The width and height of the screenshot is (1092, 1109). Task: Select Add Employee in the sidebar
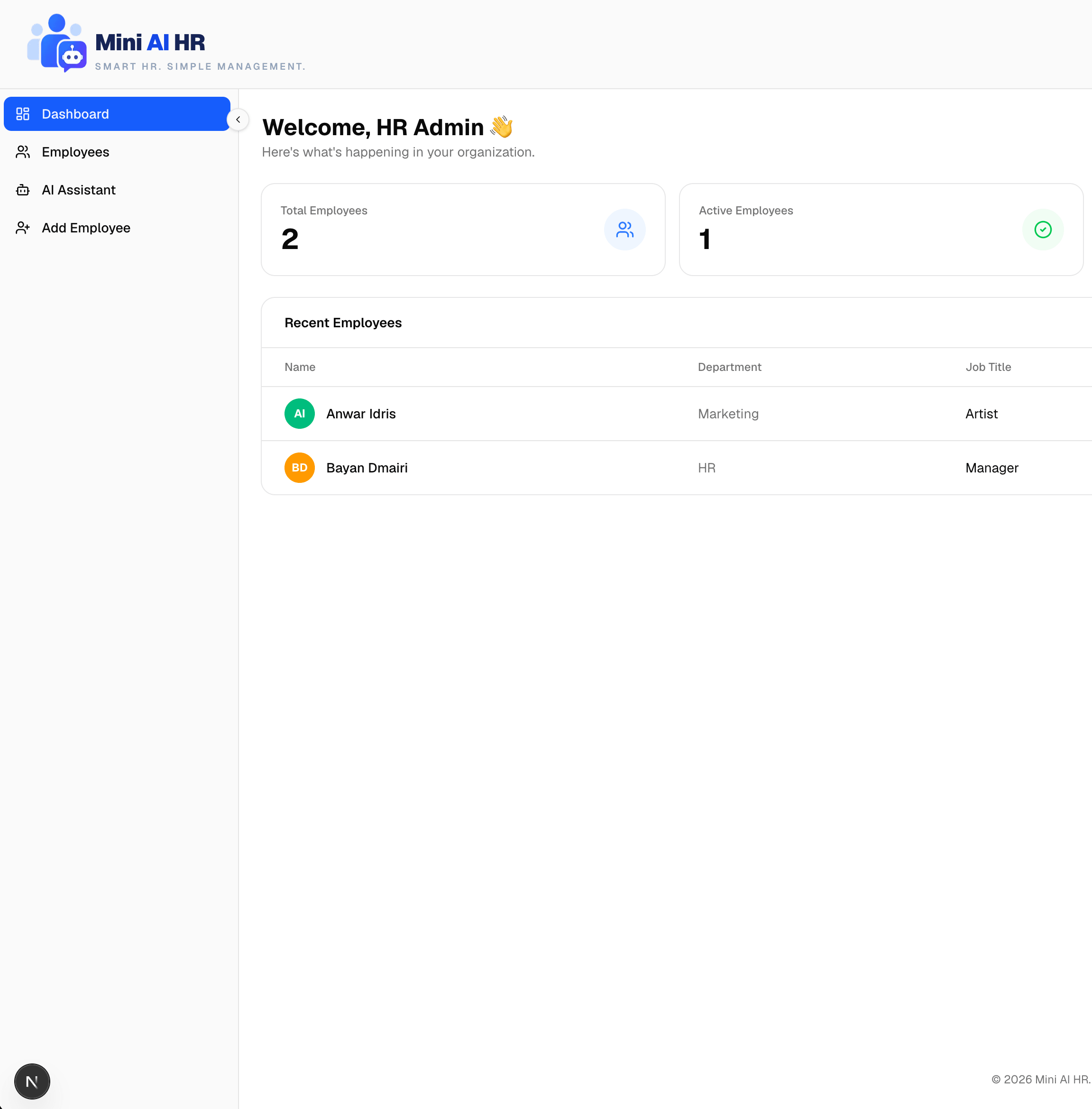click(117, 228)
